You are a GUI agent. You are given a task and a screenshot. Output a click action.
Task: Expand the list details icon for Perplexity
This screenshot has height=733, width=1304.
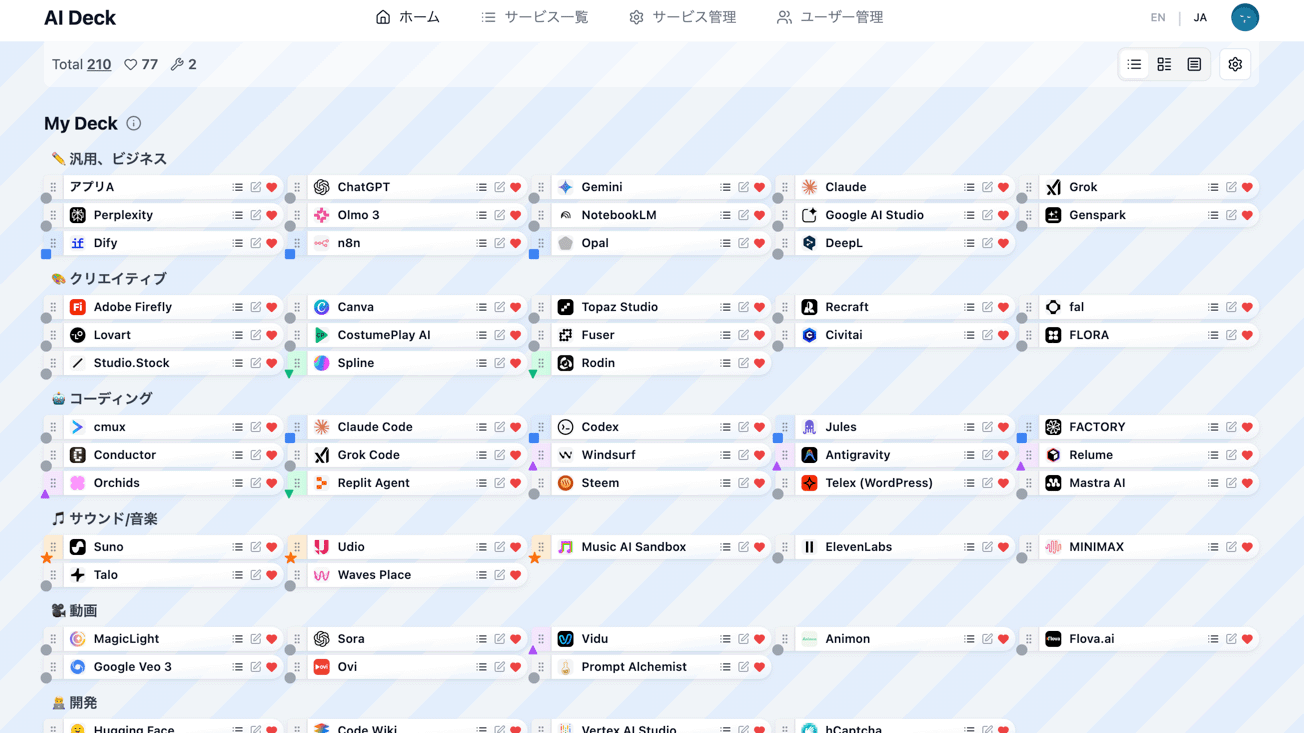coord(238,215)
